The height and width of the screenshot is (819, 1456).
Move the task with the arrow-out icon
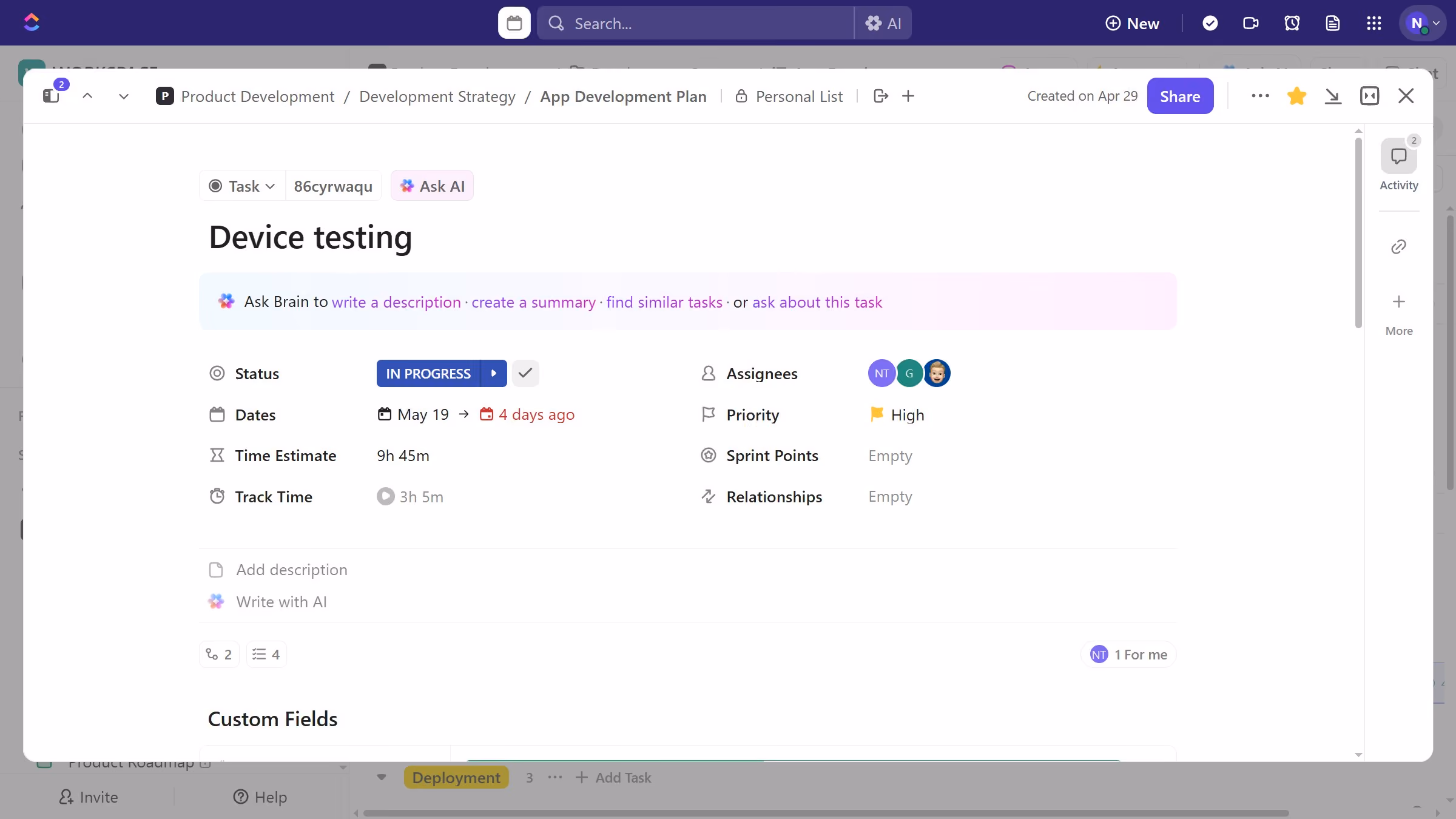[x=881, y=96]
